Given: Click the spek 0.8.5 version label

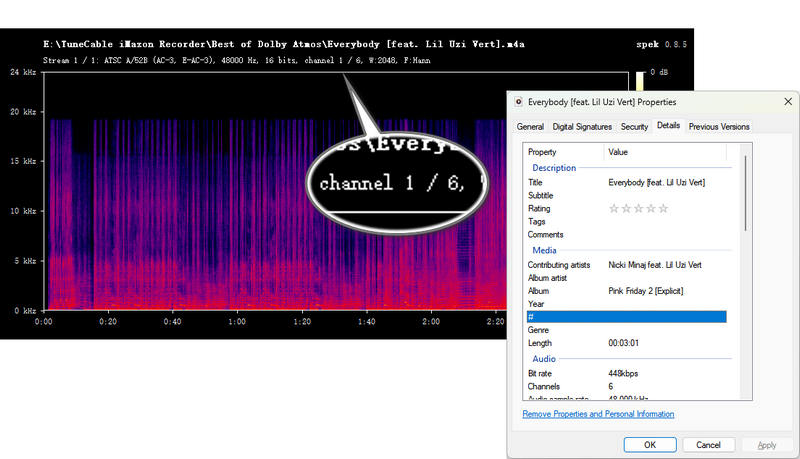Looking at the screenshot, I should click(661, 44).
